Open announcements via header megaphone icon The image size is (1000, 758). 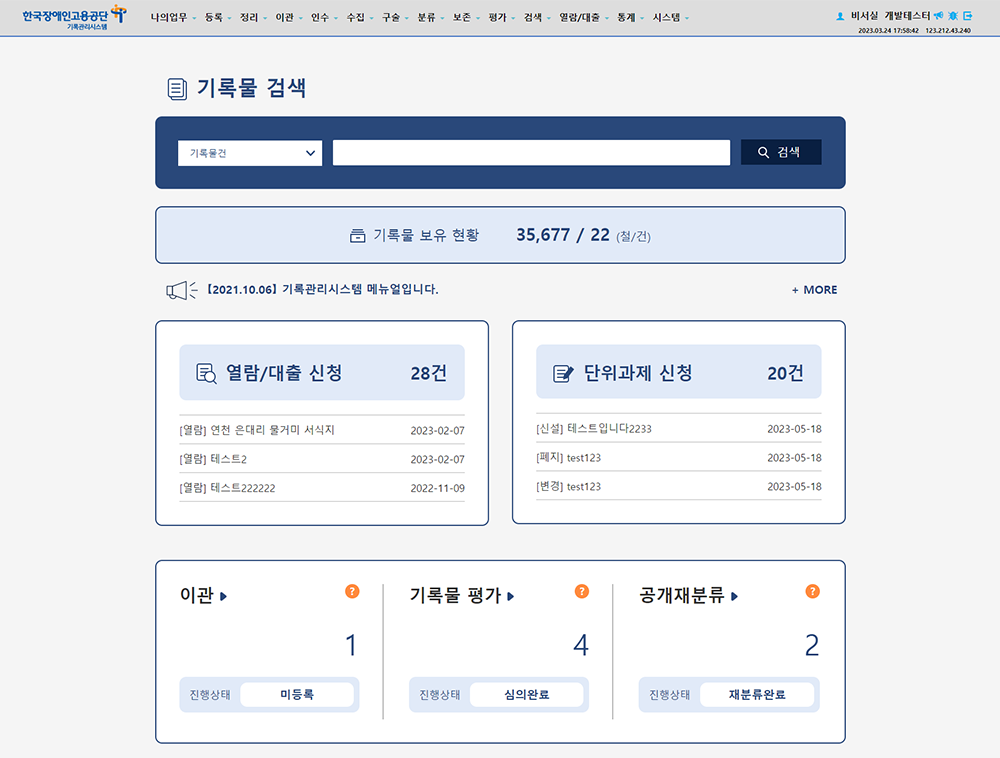point(938,15)
